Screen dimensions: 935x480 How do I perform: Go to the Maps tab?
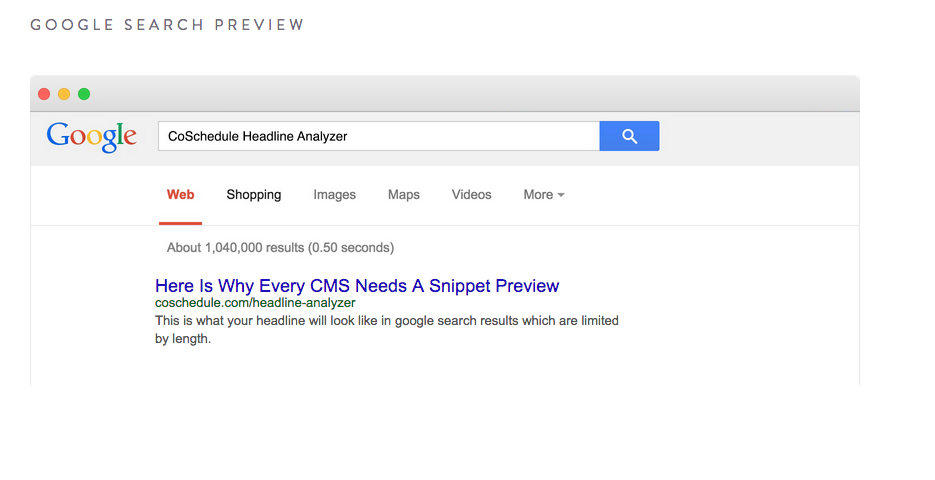pyautogui.click(x=404, y=195)
